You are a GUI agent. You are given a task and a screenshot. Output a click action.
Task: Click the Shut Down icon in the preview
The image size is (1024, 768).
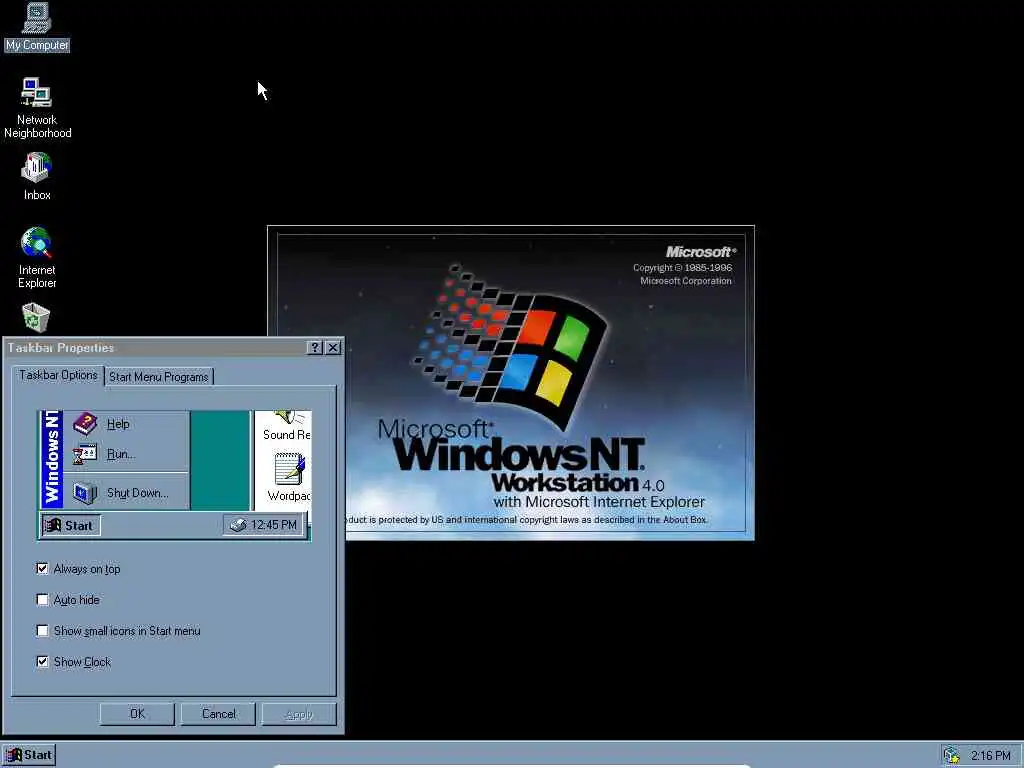(x=85, y=492)
